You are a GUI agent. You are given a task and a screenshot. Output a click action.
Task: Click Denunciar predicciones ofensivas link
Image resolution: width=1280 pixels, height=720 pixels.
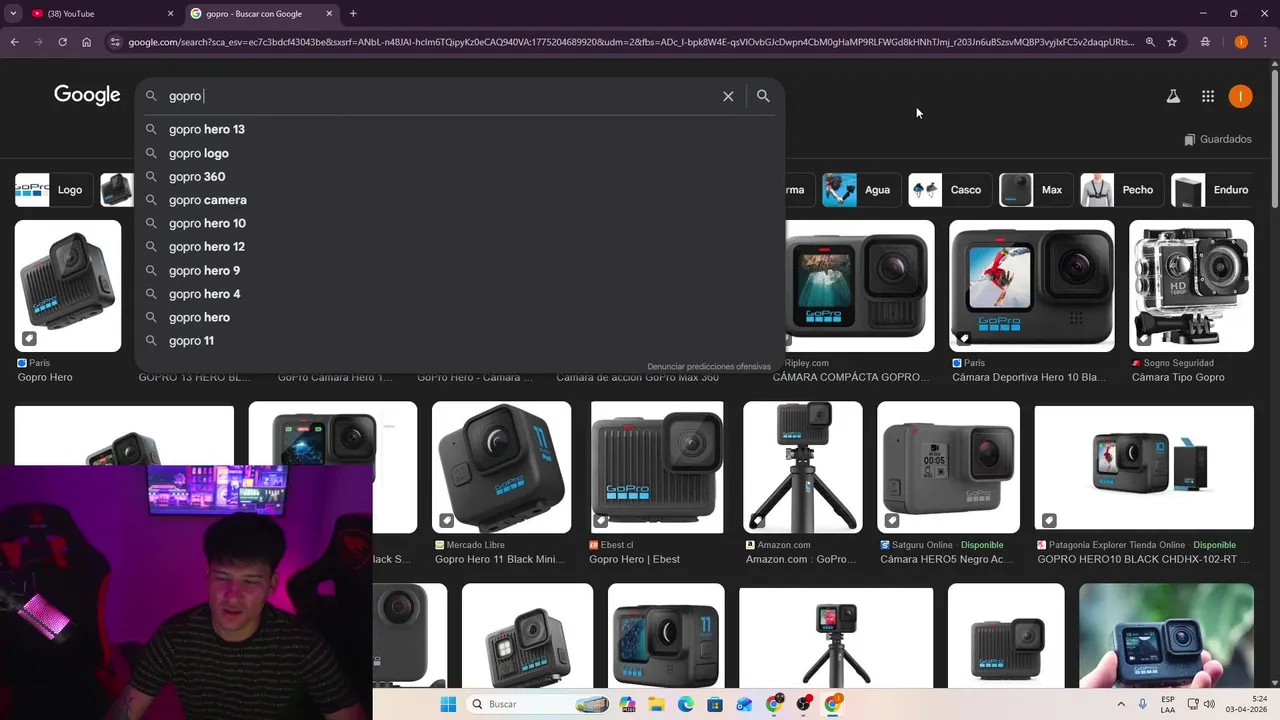point(709,366)
